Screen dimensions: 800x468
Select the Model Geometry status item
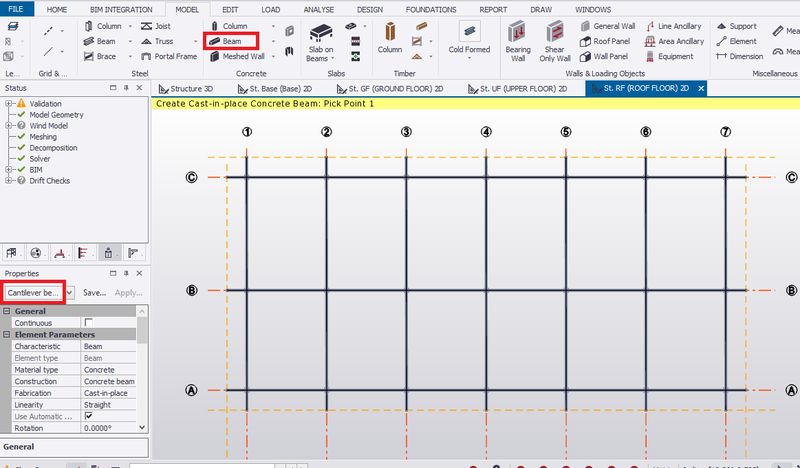coord(56,115)
